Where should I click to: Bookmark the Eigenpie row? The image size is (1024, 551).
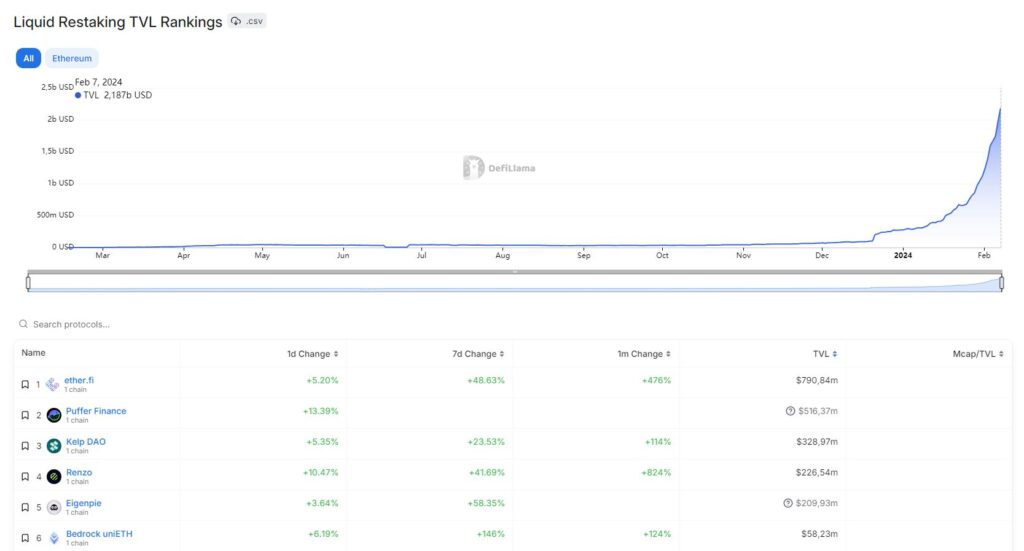click(25, 507)
